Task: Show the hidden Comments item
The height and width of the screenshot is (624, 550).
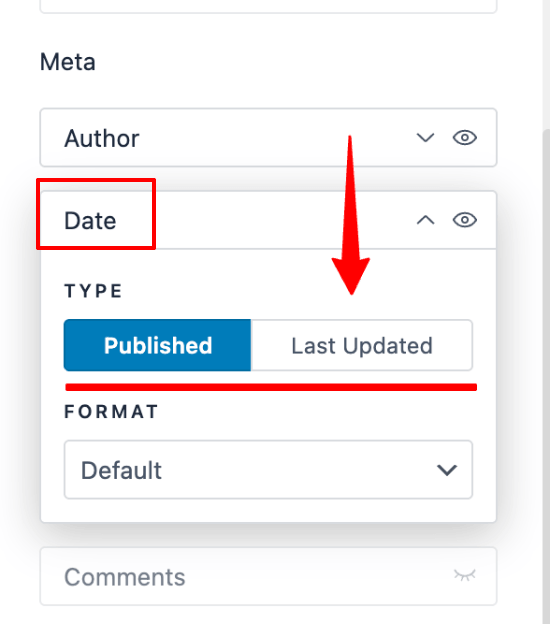Action: pos(464,575)
